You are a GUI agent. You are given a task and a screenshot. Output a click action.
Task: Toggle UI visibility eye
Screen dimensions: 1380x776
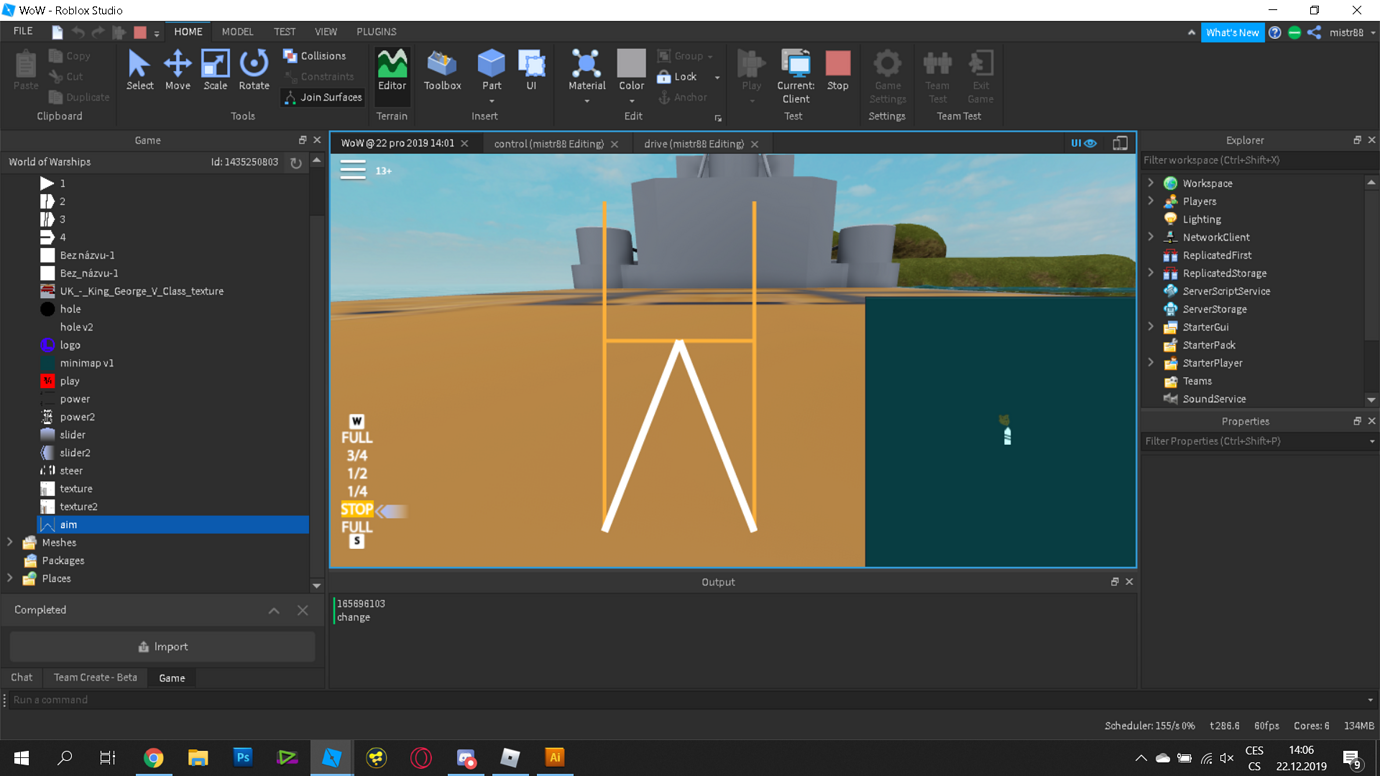(1084, 143)
